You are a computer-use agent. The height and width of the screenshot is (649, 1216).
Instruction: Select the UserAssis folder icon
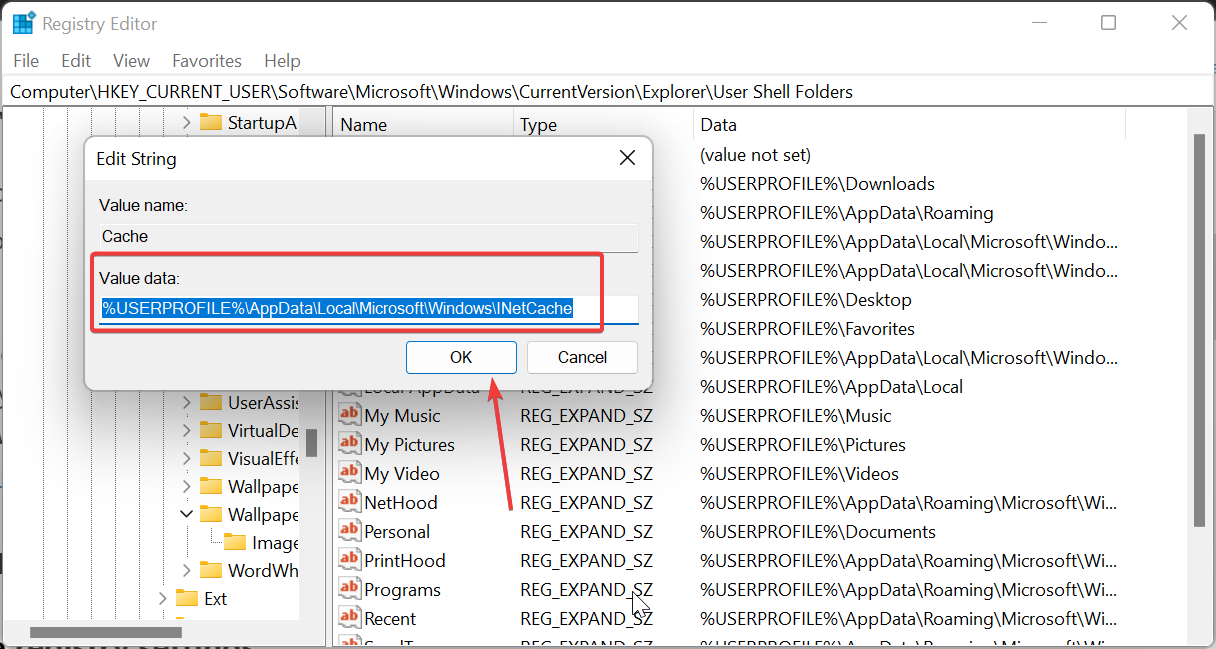click(x=210, y=402)
